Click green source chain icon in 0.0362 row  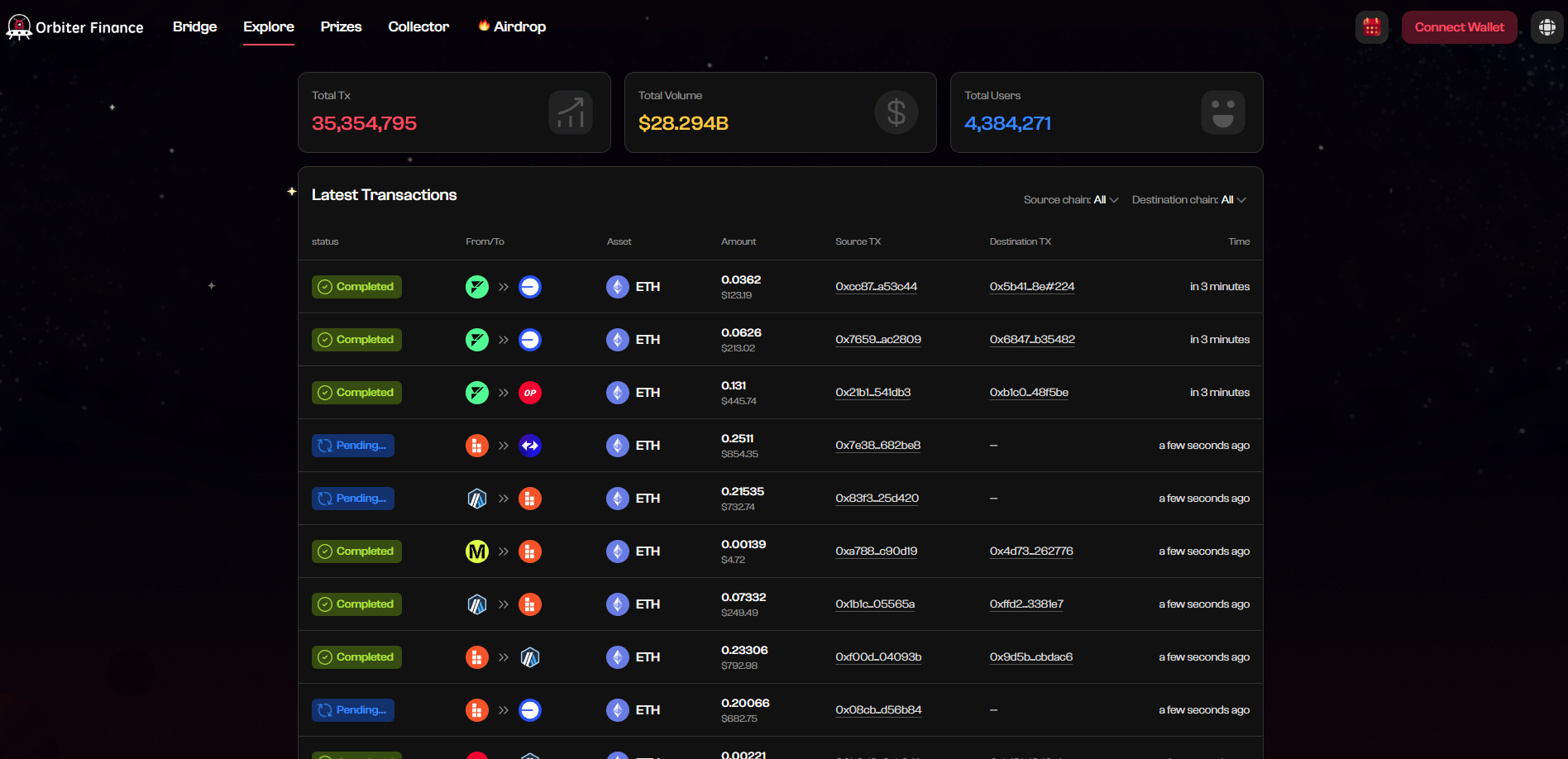tap(477, 287)
